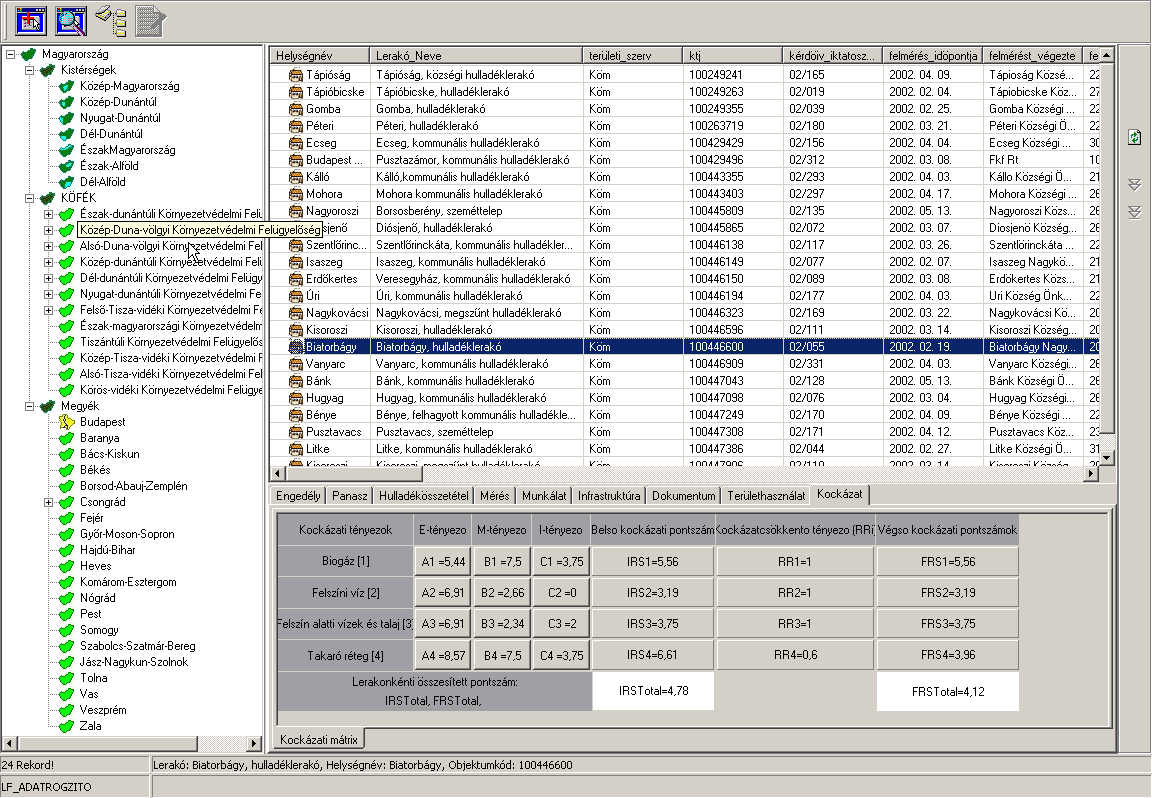Click the map icon next to Közép-Magyarország
This screenshot has height=798, width=1152.
[x=67, y=86]
